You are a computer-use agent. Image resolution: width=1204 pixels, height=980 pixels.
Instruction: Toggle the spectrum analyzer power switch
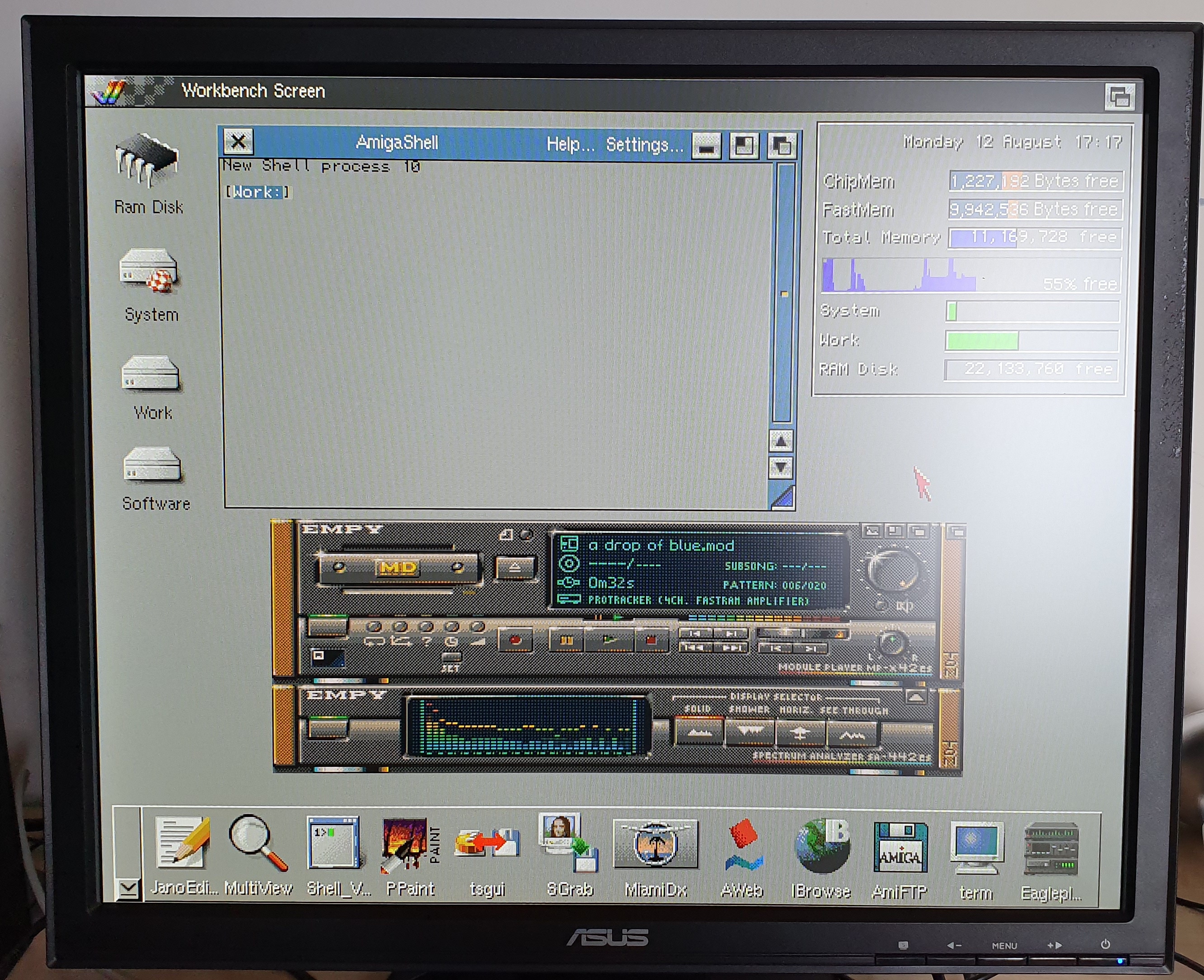click(328, 728)
